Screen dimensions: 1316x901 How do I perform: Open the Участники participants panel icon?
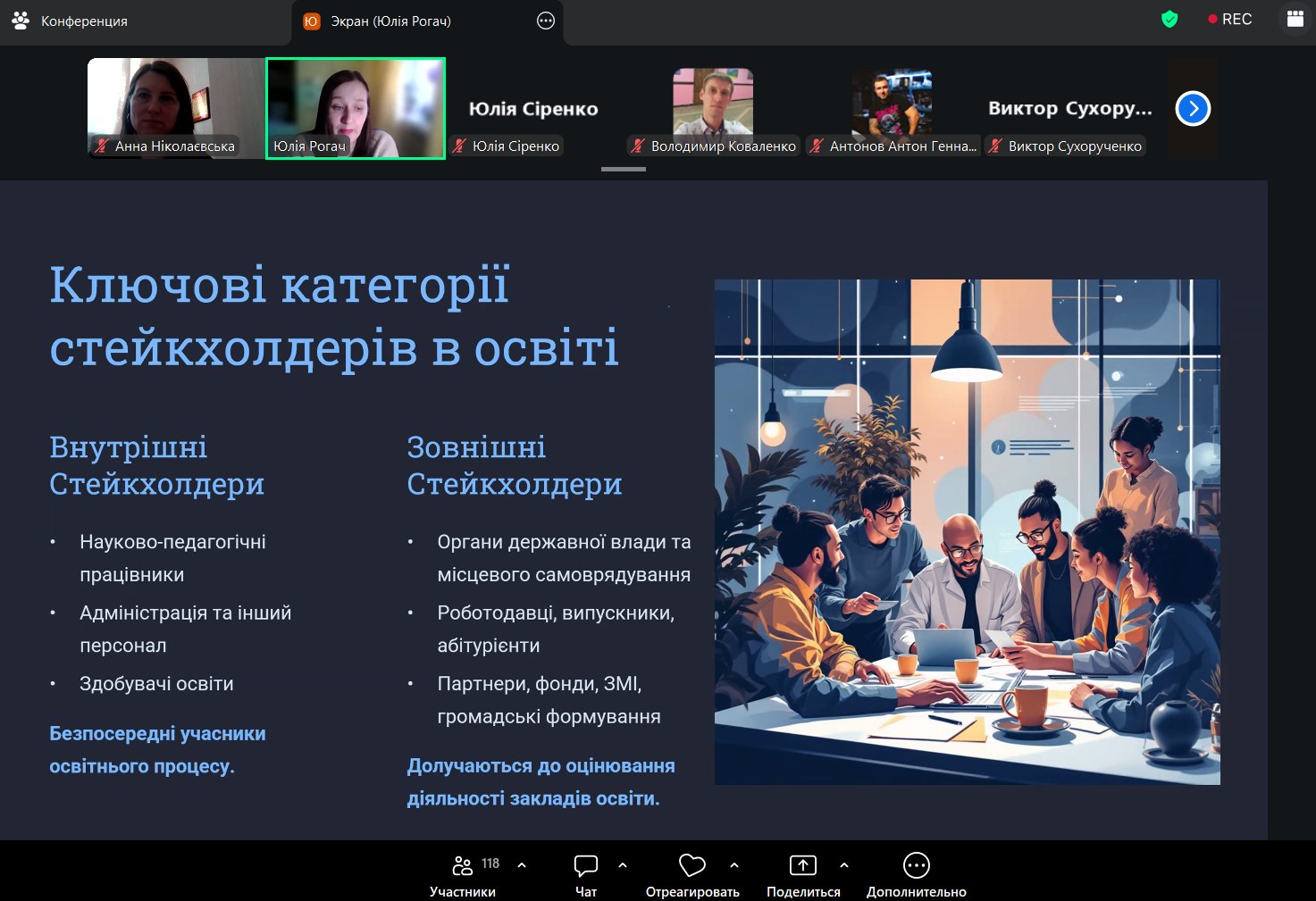(x=463, y=865)
